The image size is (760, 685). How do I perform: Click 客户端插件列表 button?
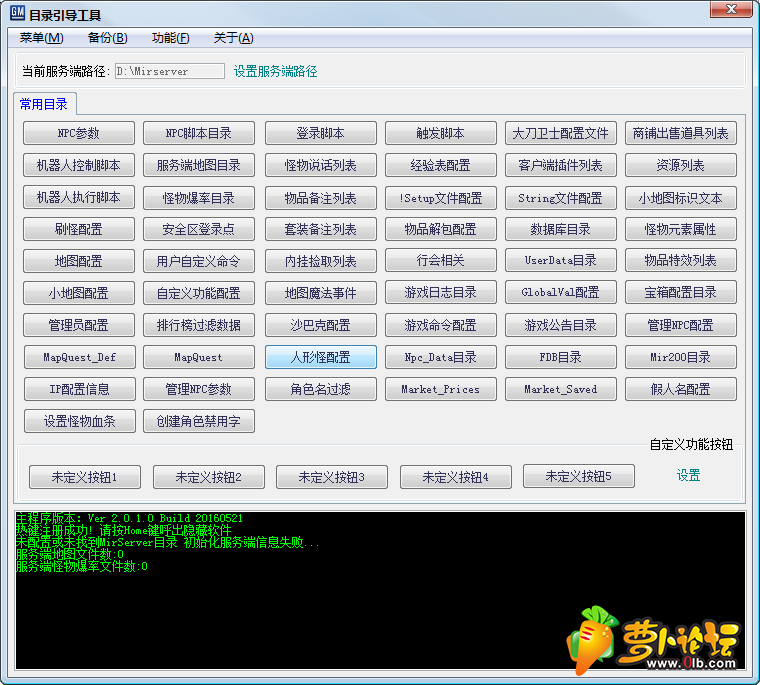click(561, 165)
